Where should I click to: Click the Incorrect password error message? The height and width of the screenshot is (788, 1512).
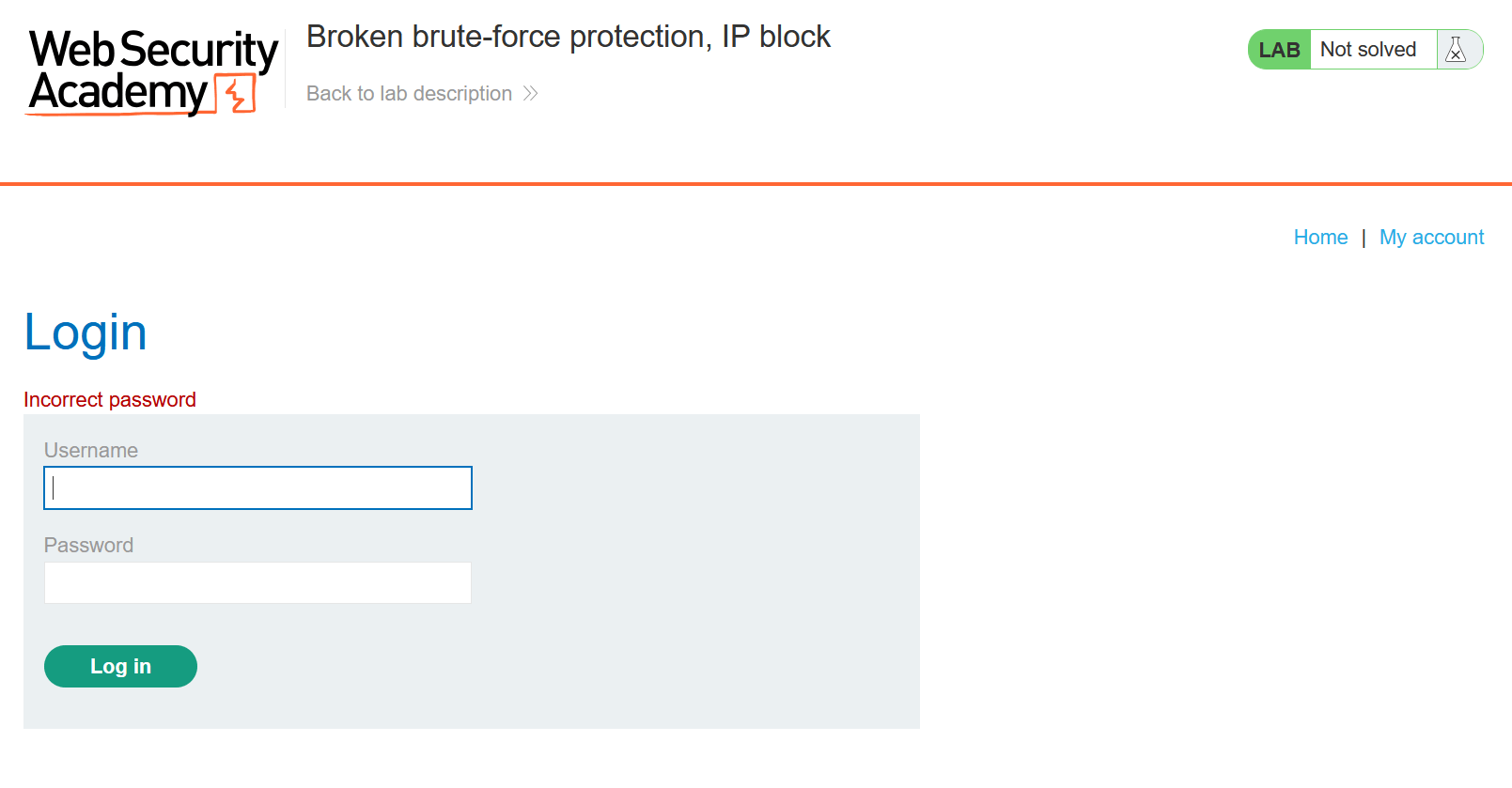click(109, 399)
